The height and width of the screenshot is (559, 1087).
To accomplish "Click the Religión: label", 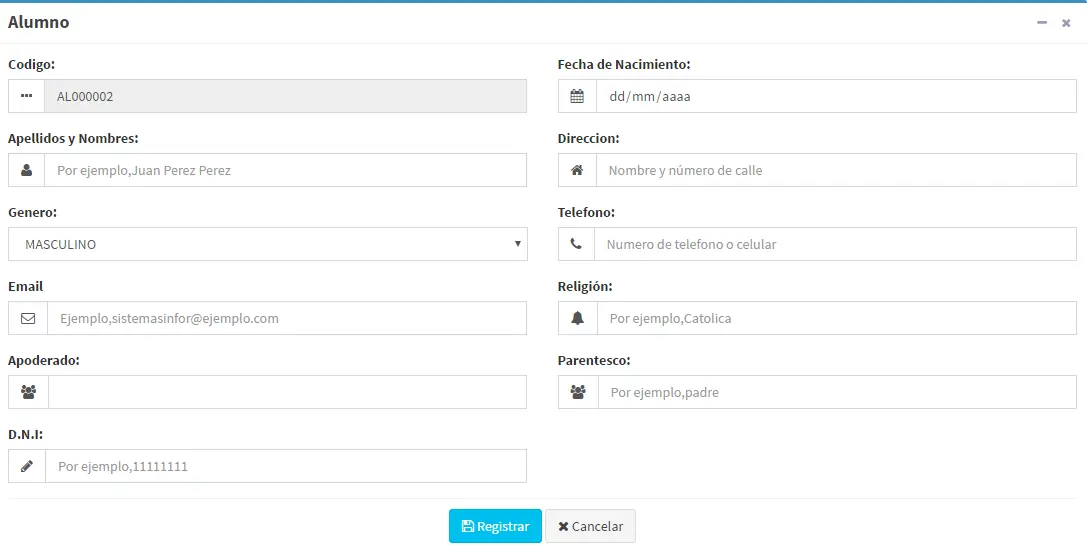I will coord(585,286).
